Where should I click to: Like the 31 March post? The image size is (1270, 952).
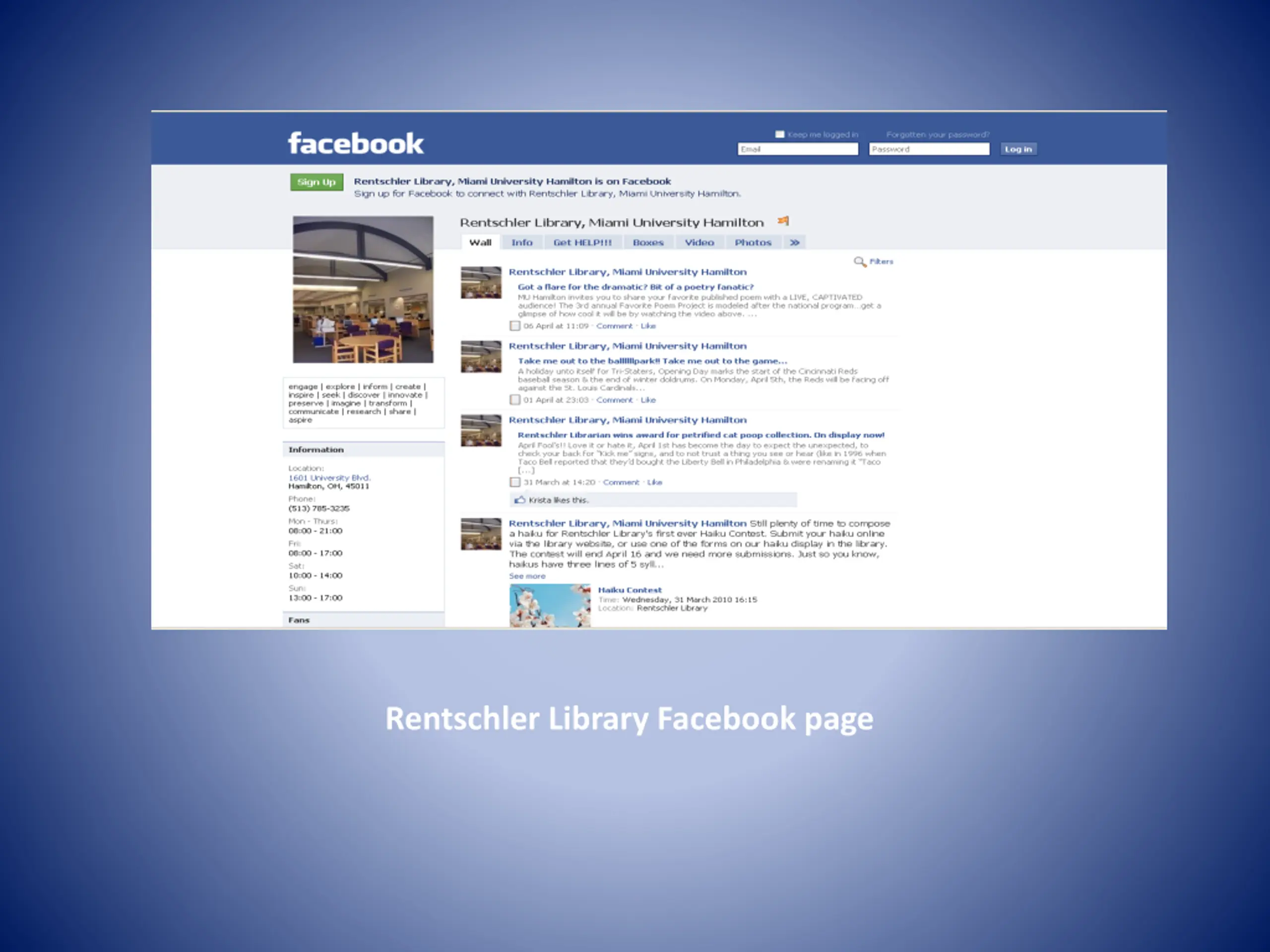[x=654, y=482]
